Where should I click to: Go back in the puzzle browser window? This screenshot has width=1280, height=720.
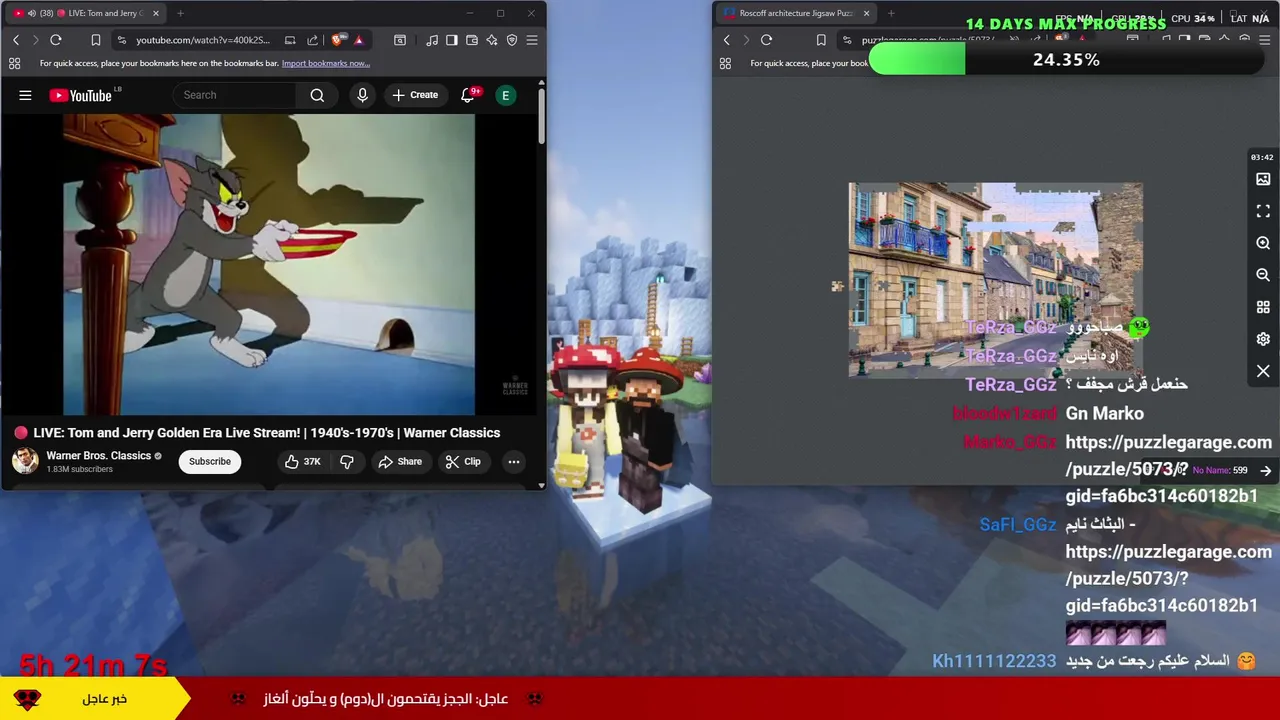coord(726,40)
